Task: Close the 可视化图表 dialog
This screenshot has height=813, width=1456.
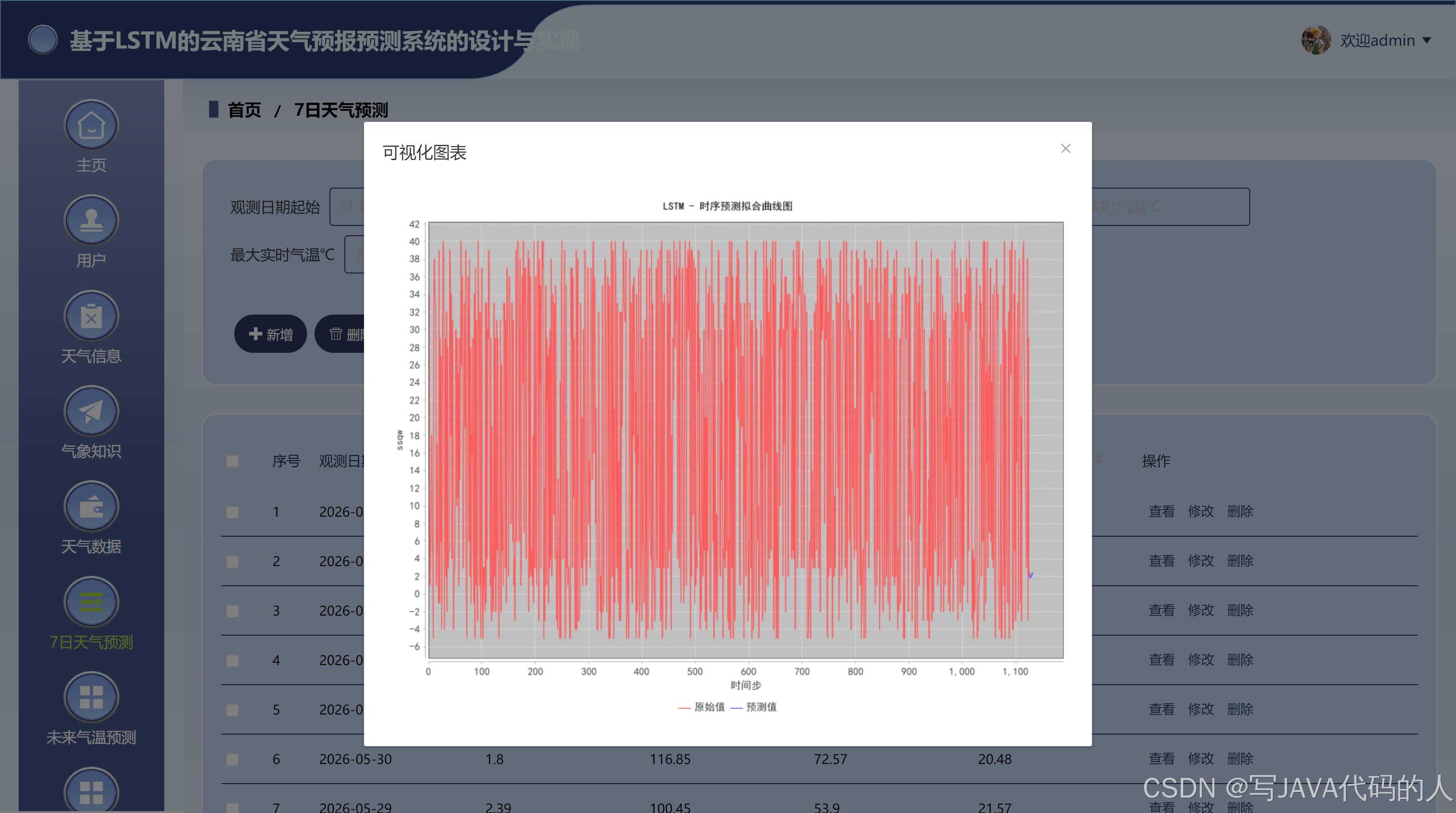Action: coord(1065,149)
